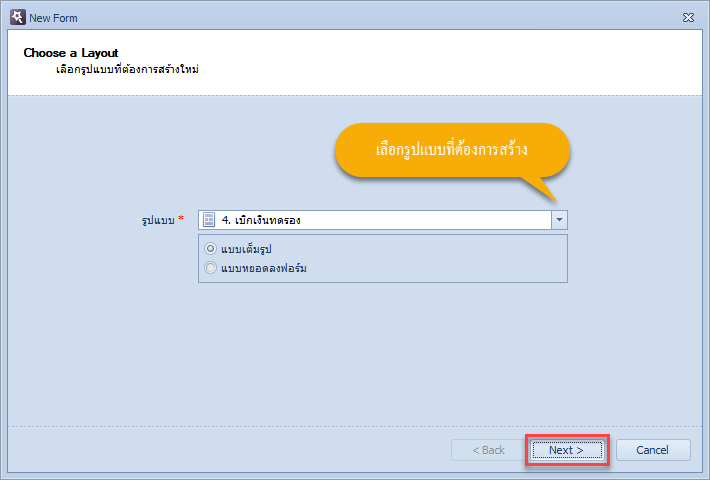This screenshot has height=480, width=710.
Task: Open the รูปแบบ dropdown arrow
Action: point(559,220)
